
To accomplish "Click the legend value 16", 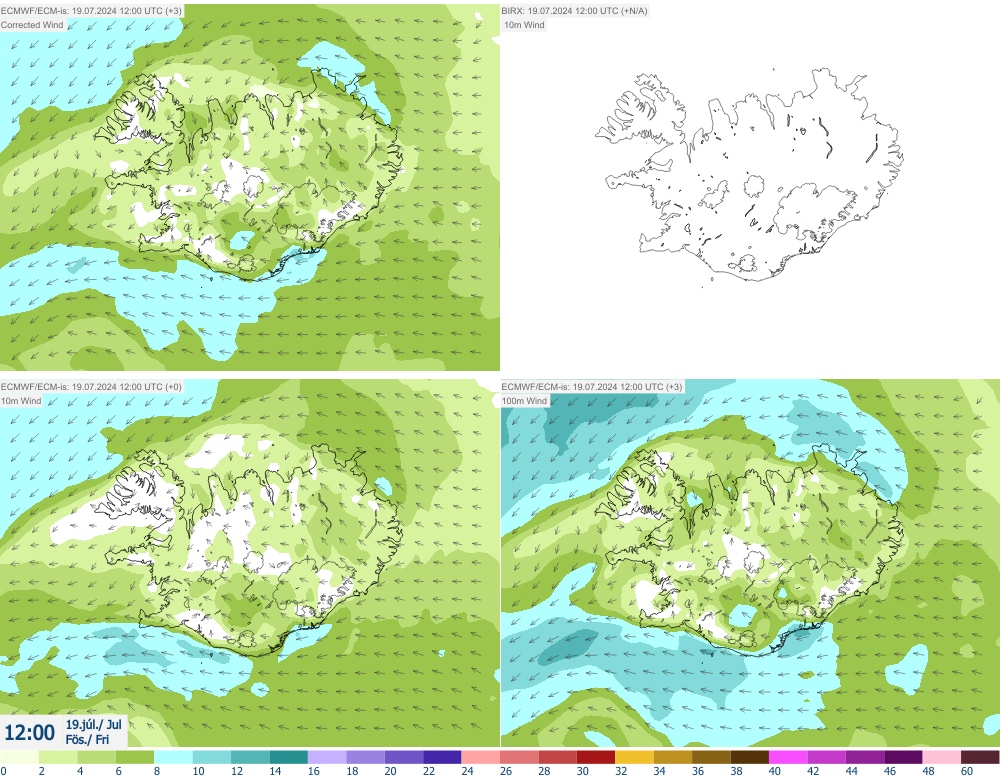I will (x=314, y=771).
